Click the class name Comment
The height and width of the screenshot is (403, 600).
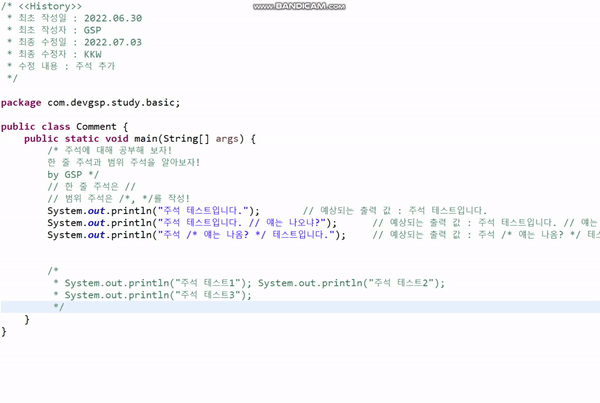click(96, 126)
